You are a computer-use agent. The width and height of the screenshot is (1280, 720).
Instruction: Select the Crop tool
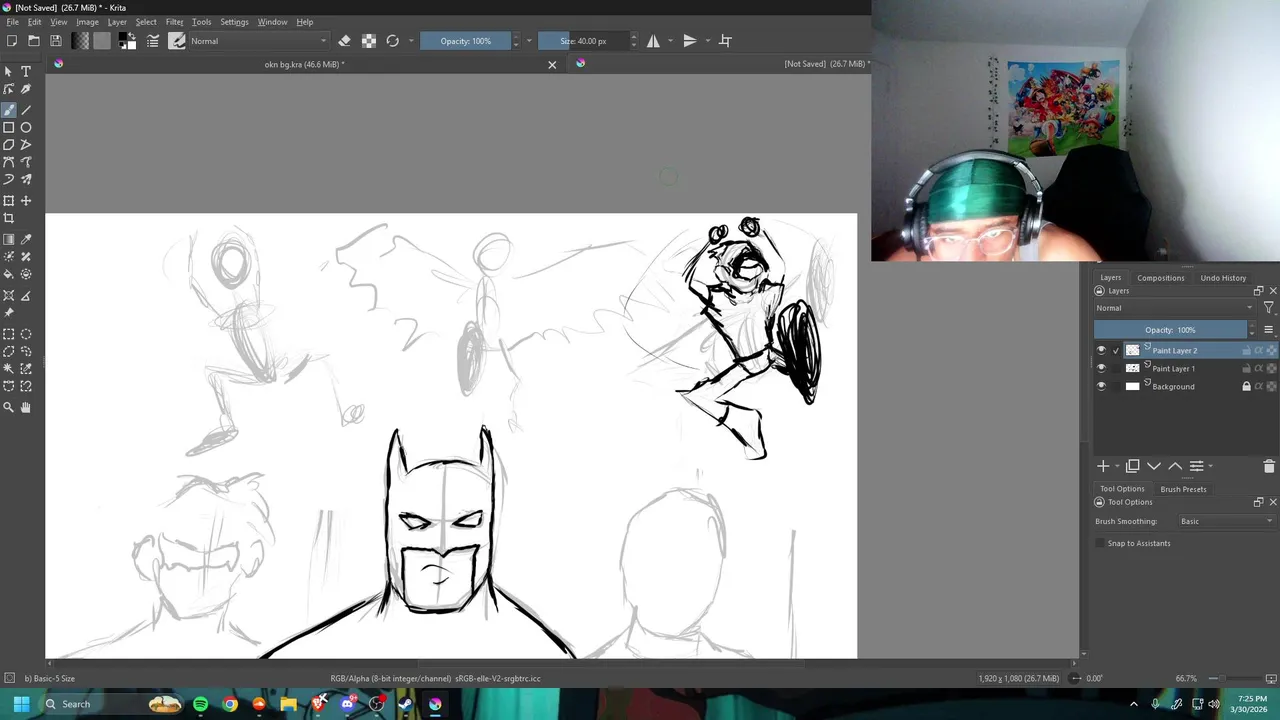pos(9,218)
